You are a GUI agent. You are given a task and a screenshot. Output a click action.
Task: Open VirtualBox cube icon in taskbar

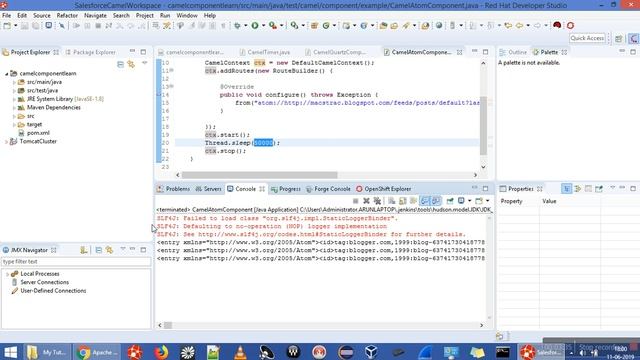371,352
